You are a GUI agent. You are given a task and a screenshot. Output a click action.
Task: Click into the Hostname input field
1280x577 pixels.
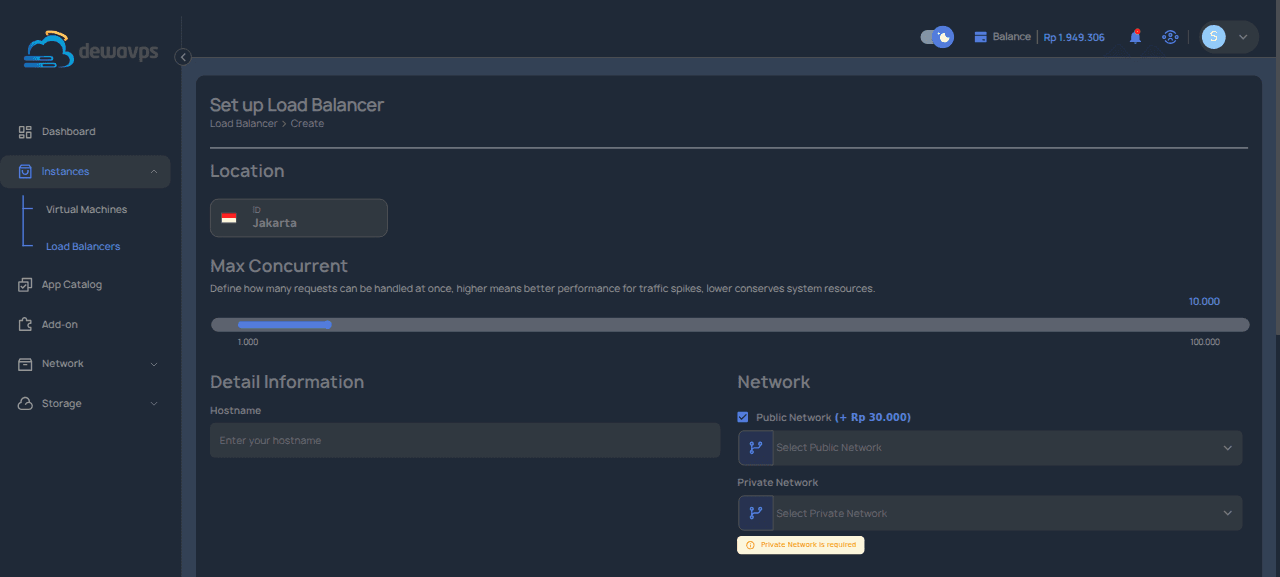pos(465,440)
